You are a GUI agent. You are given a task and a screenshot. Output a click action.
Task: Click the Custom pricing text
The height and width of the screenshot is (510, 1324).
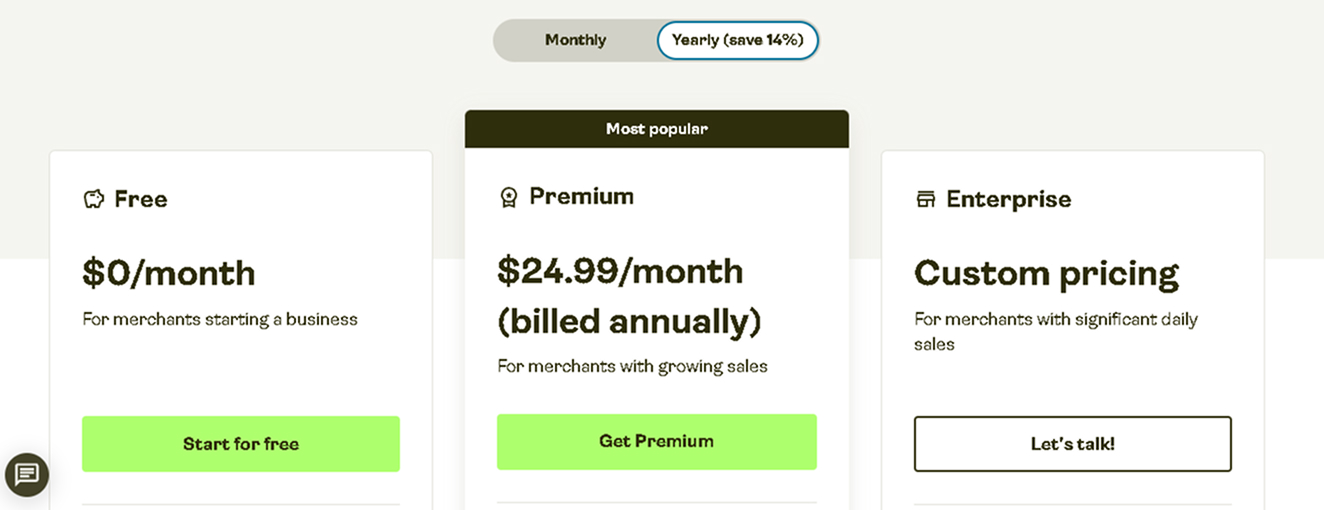pos(1047,273)
